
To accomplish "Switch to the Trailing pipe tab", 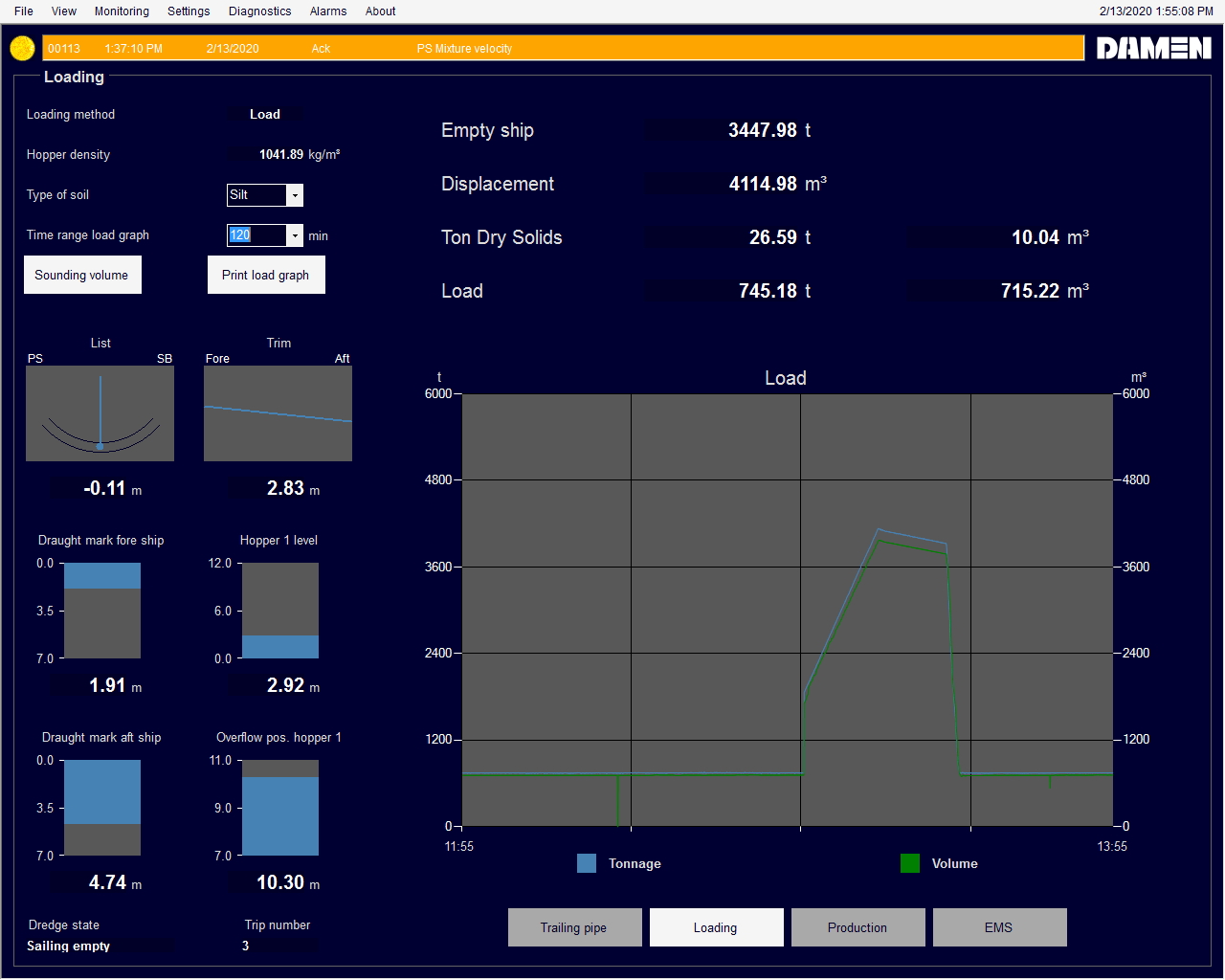I will (x=574, y=926).
